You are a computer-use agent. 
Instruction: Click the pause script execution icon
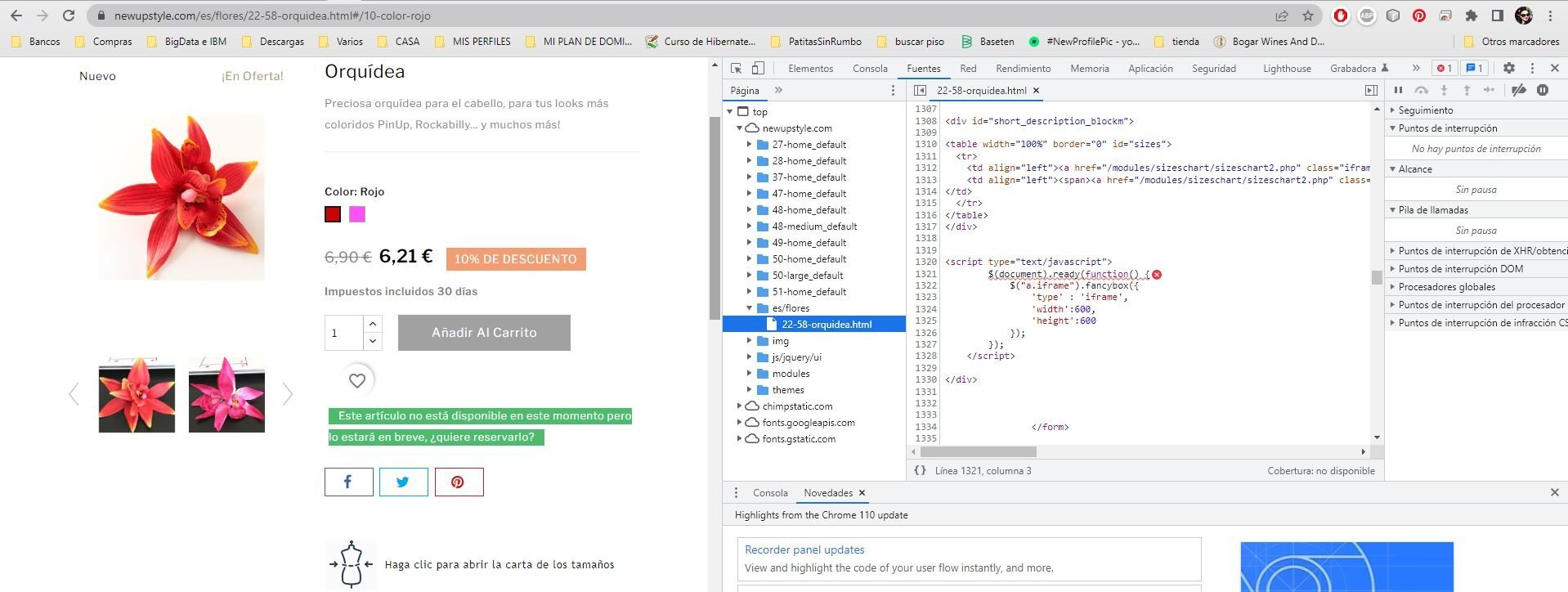point(1398,91)
